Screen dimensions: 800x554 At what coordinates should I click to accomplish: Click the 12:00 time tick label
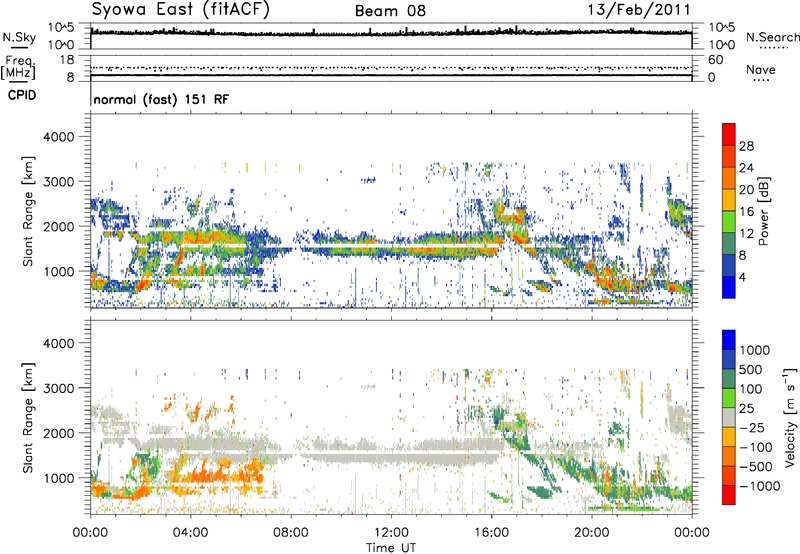tap(391, 533)
